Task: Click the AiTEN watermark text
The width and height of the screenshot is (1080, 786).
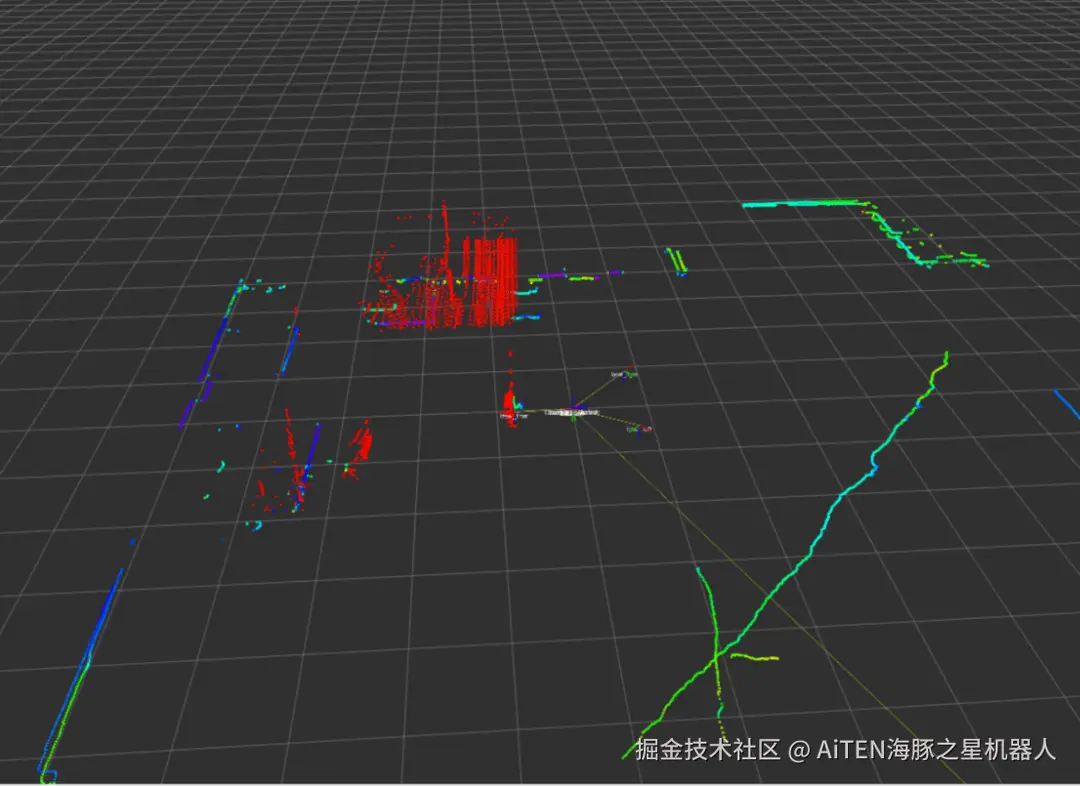Action: [x=935, y=749]
